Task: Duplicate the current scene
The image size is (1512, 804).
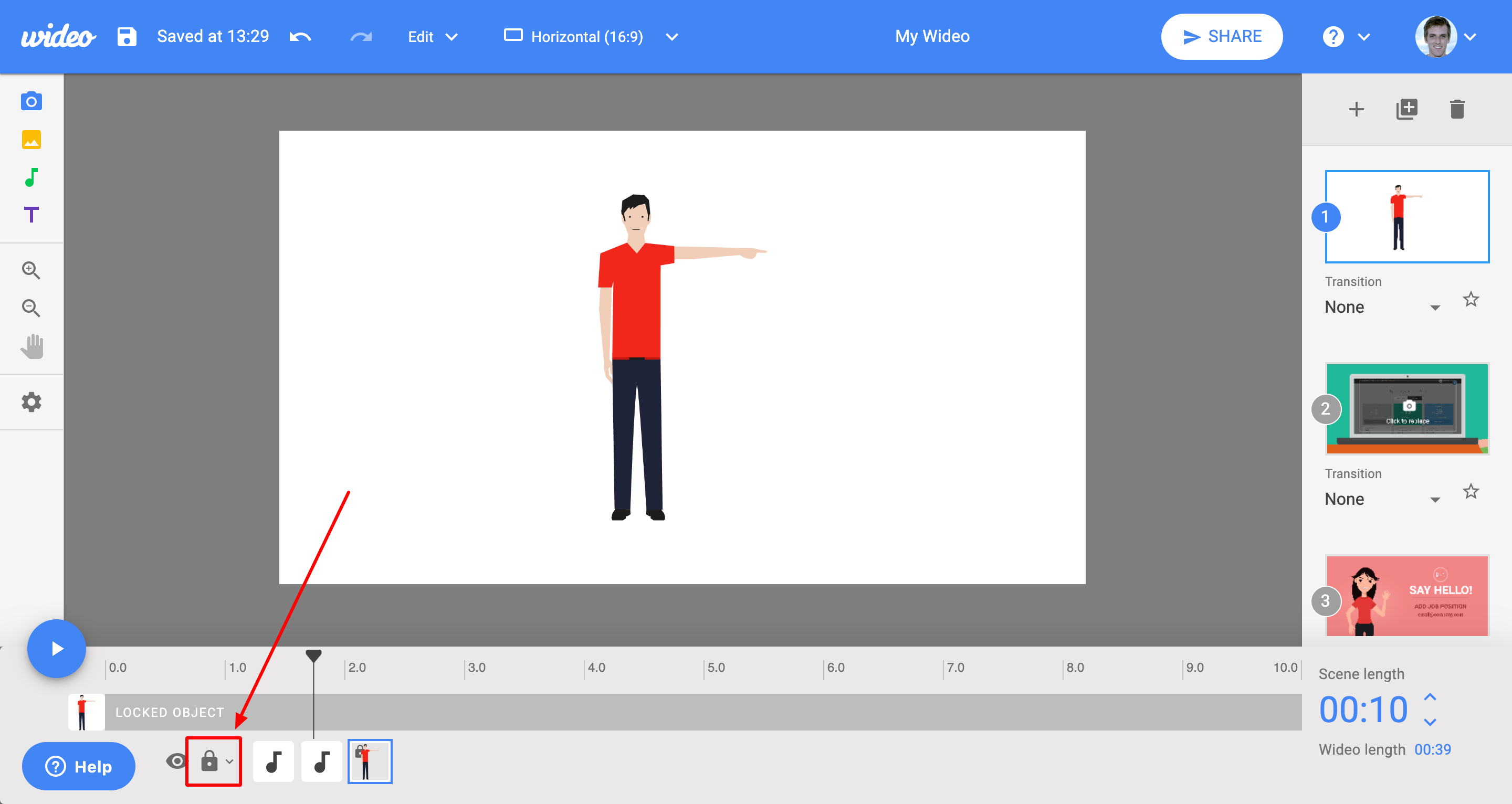Action: [1406, 109]
